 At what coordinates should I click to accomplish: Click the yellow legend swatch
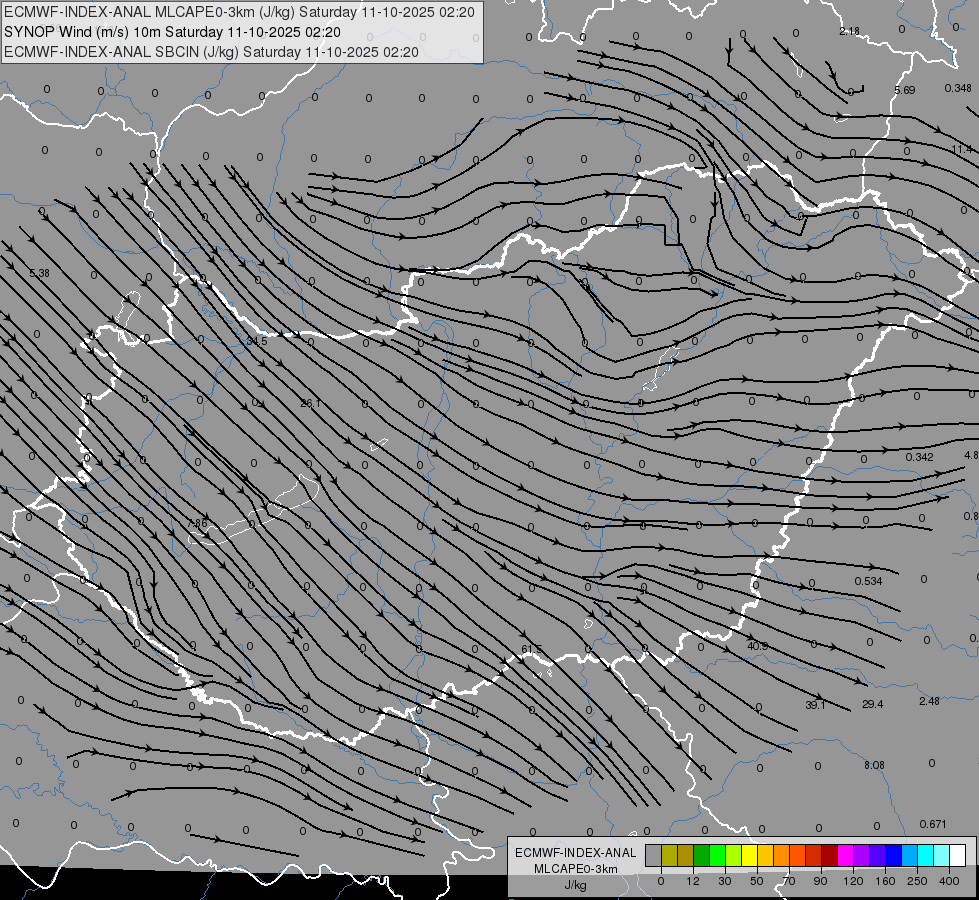[749, 855]
